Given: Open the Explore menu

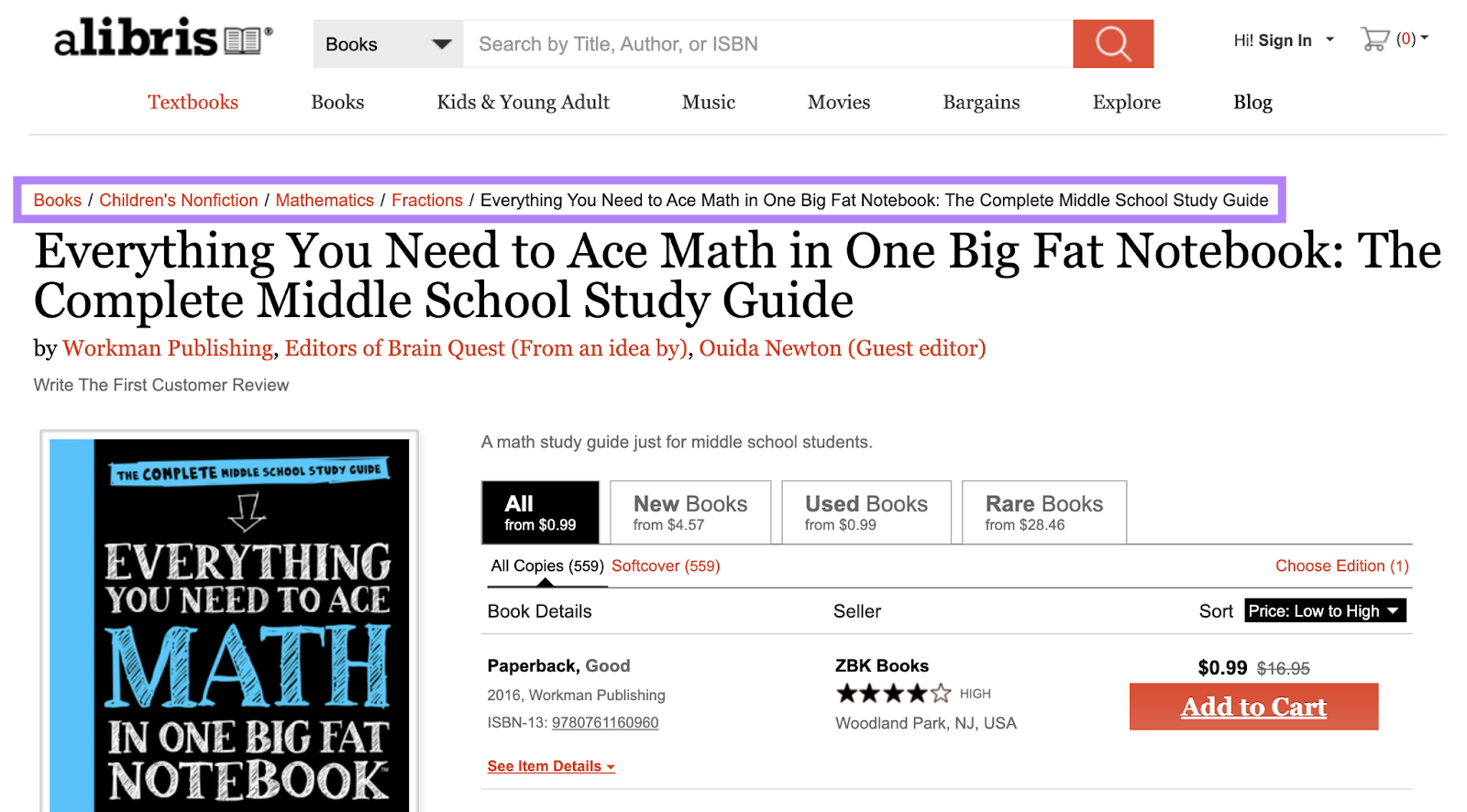Looking at the screenshot, I should point(1127,103).
